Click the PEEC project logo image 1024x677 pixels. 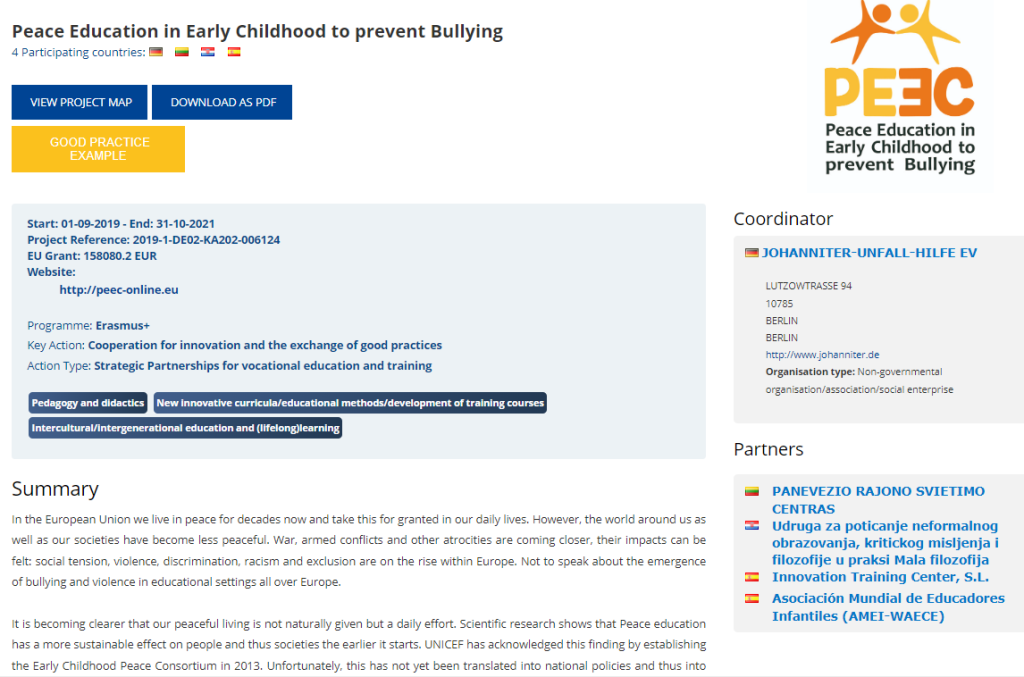pos(899,88)
